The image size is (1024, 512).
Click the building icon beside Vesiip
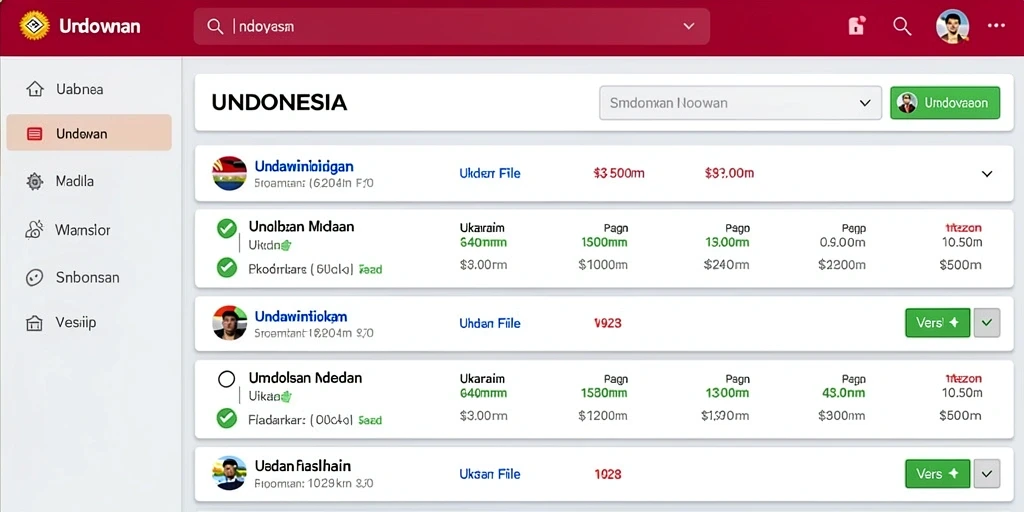34,323
